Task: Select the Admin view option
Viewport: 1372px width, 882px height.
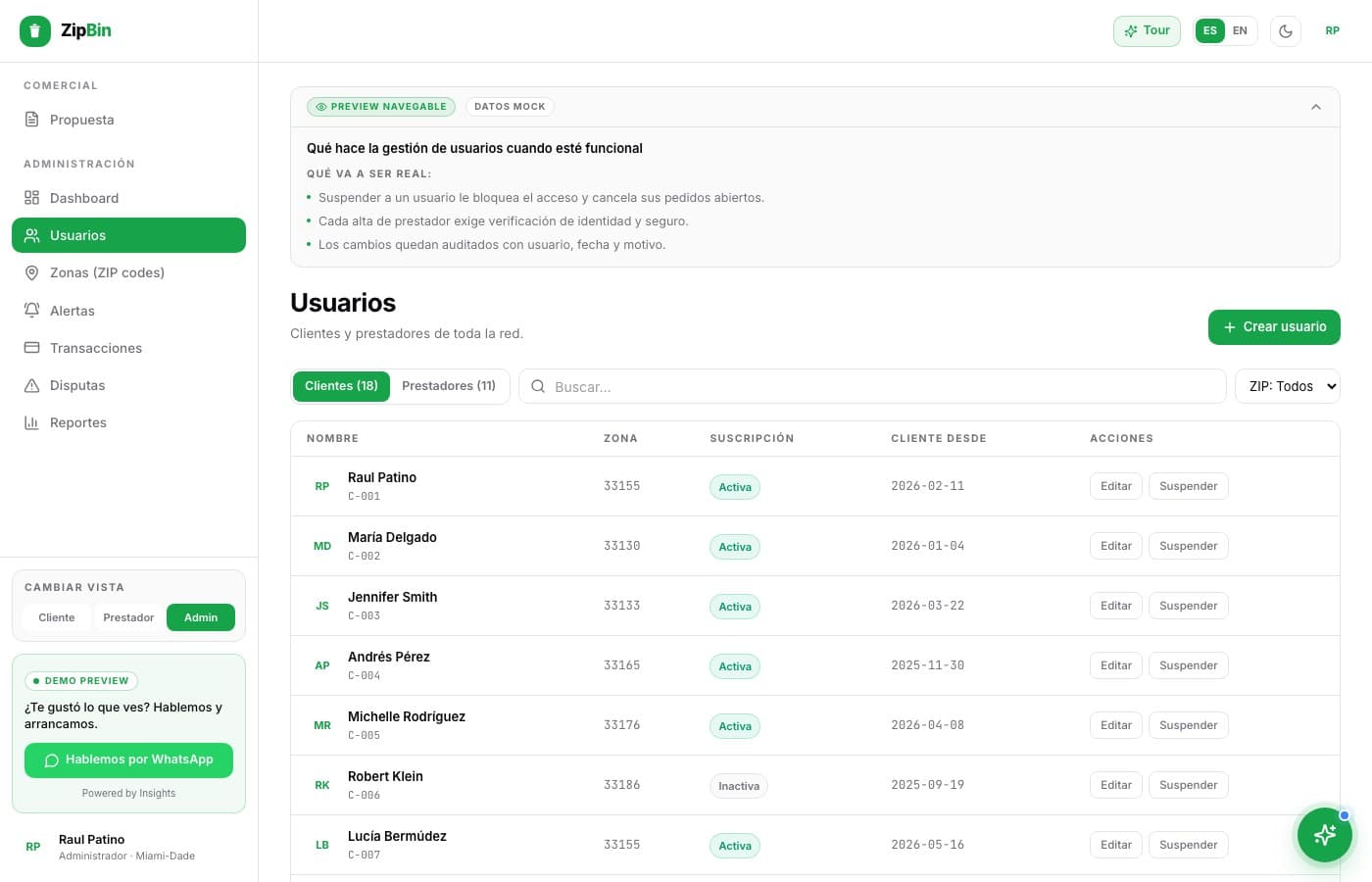Action: pos(201,617)
